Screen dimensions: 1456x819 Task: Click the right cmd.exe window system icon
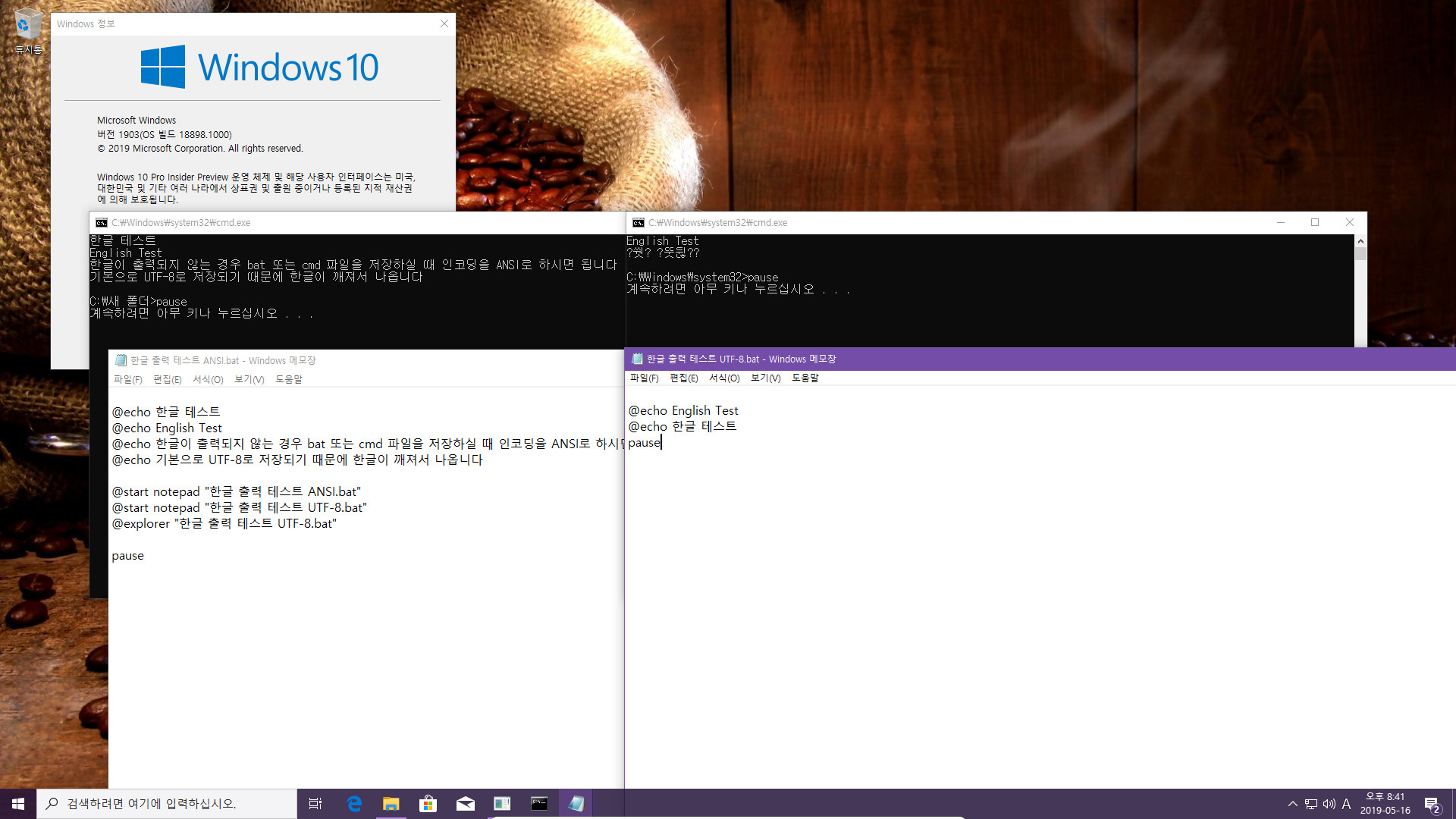click(x=639, y=222)
